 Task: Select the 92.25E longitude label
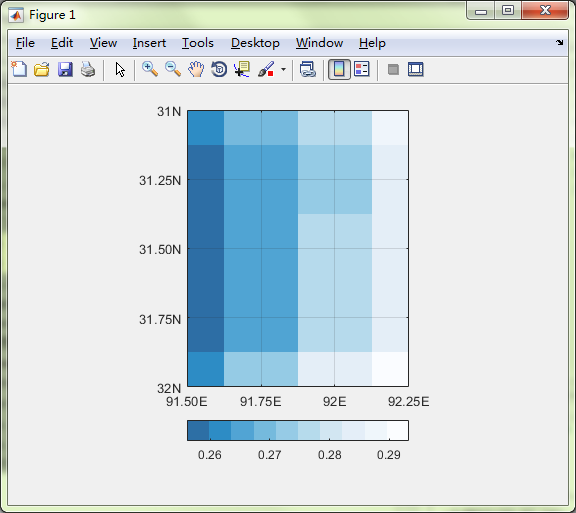(x=408, y=401)
